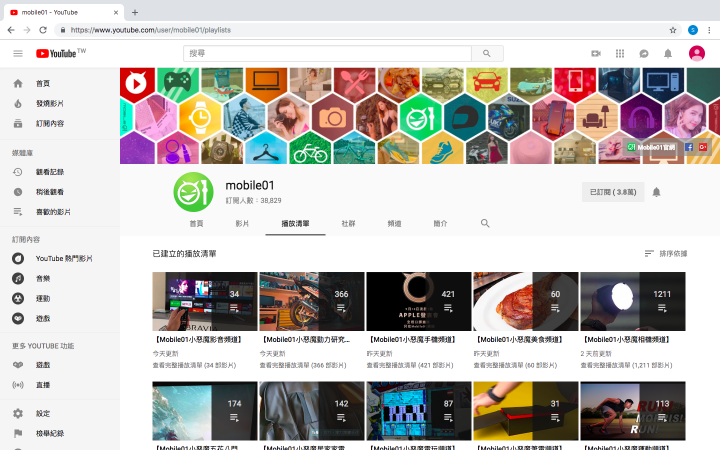Open playlist thumbnail showing 421 videos
720x450 pixels.
coord(419,301)
